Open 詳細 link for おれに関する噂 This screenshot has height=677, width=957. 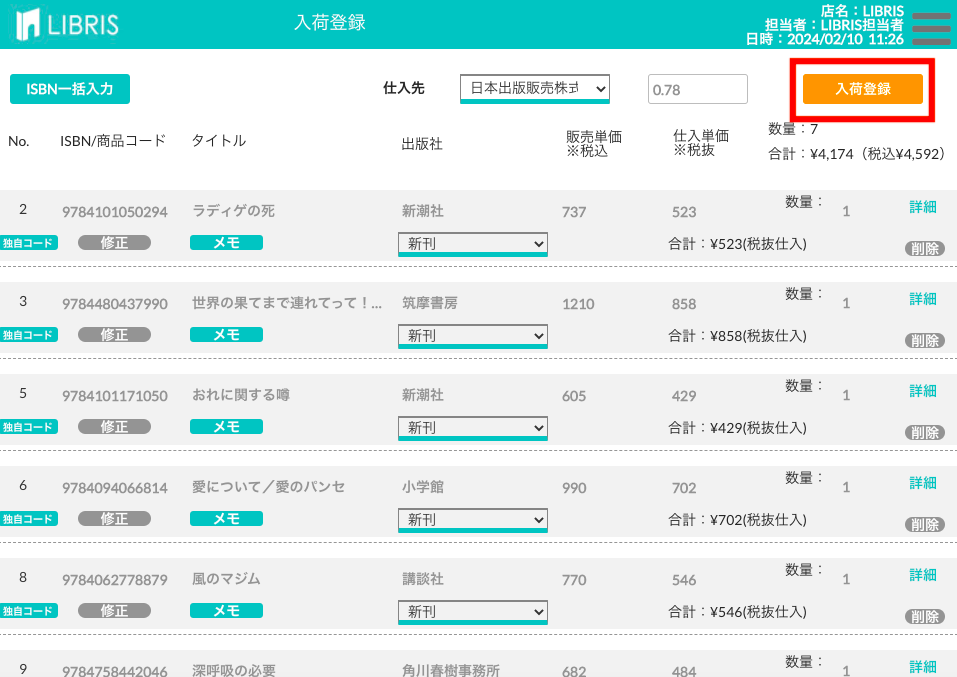pos(922,391)
